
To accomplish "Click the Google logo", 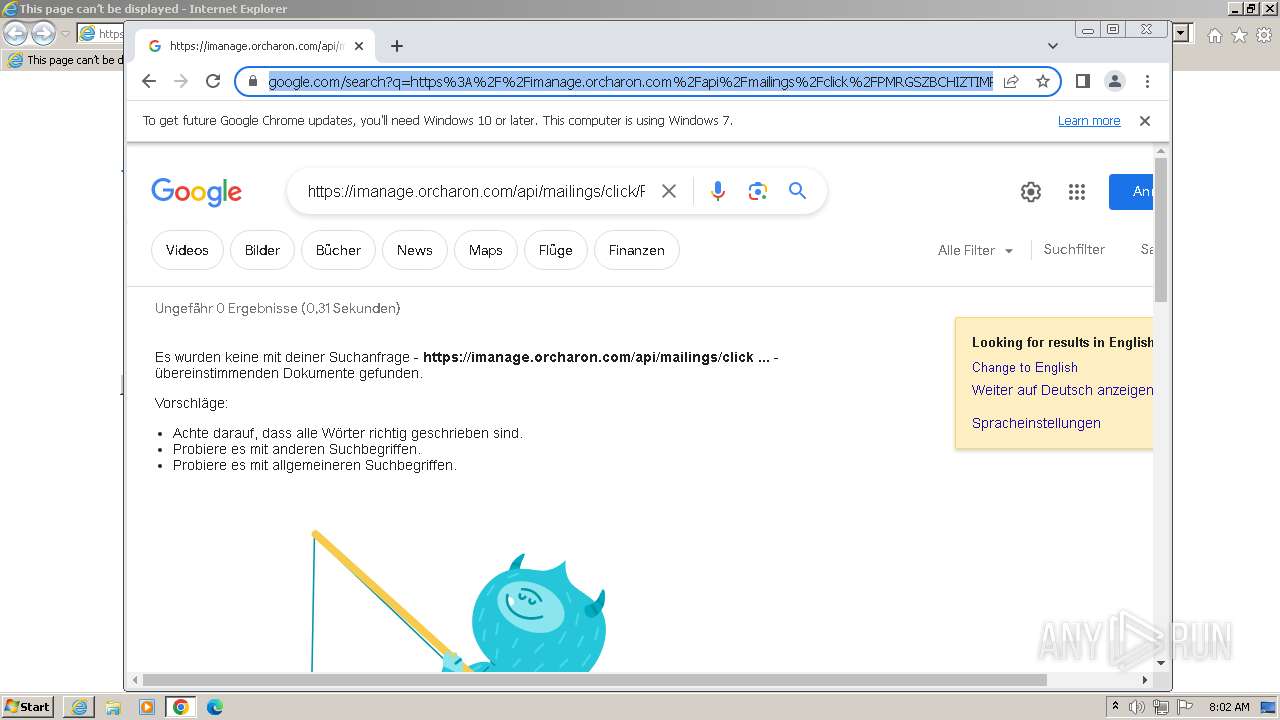I will (197, 191).
